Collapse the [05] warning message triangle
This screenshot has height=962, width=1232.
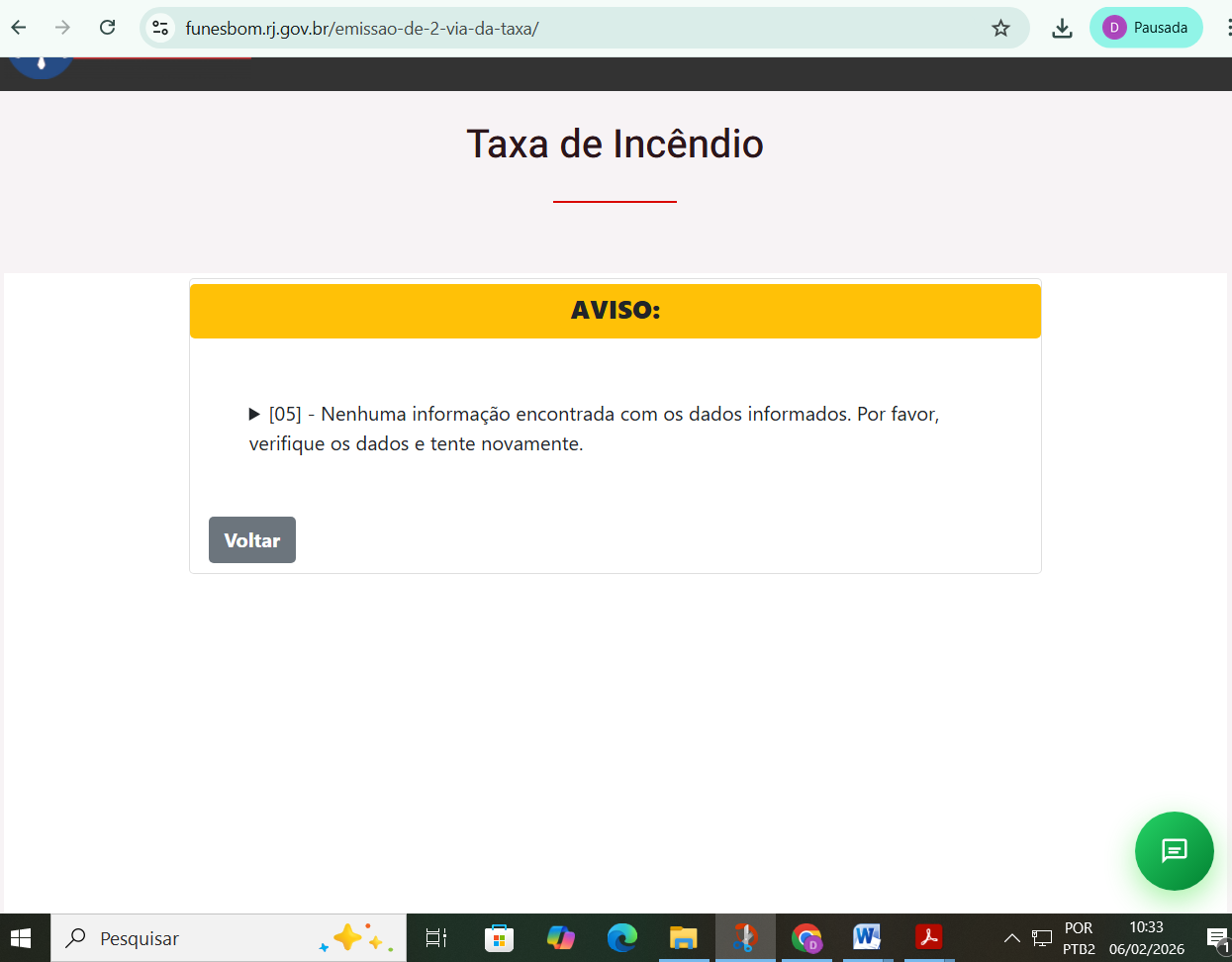[254, 415]
